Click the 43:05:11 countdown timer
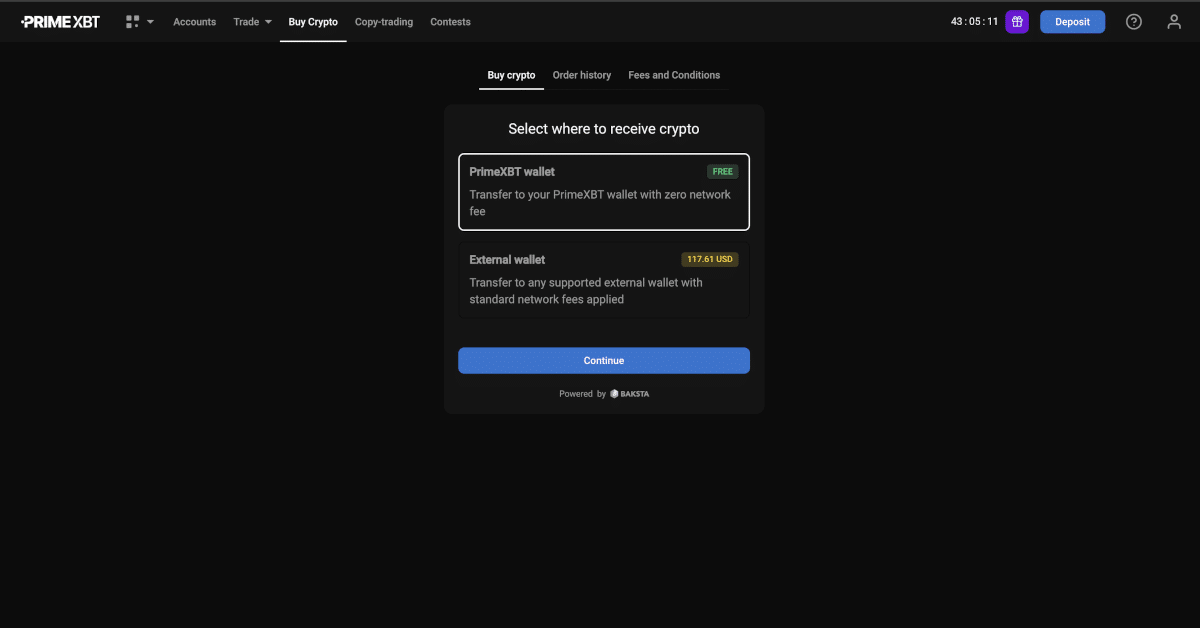1200x628 pixels. pos(974,22)
